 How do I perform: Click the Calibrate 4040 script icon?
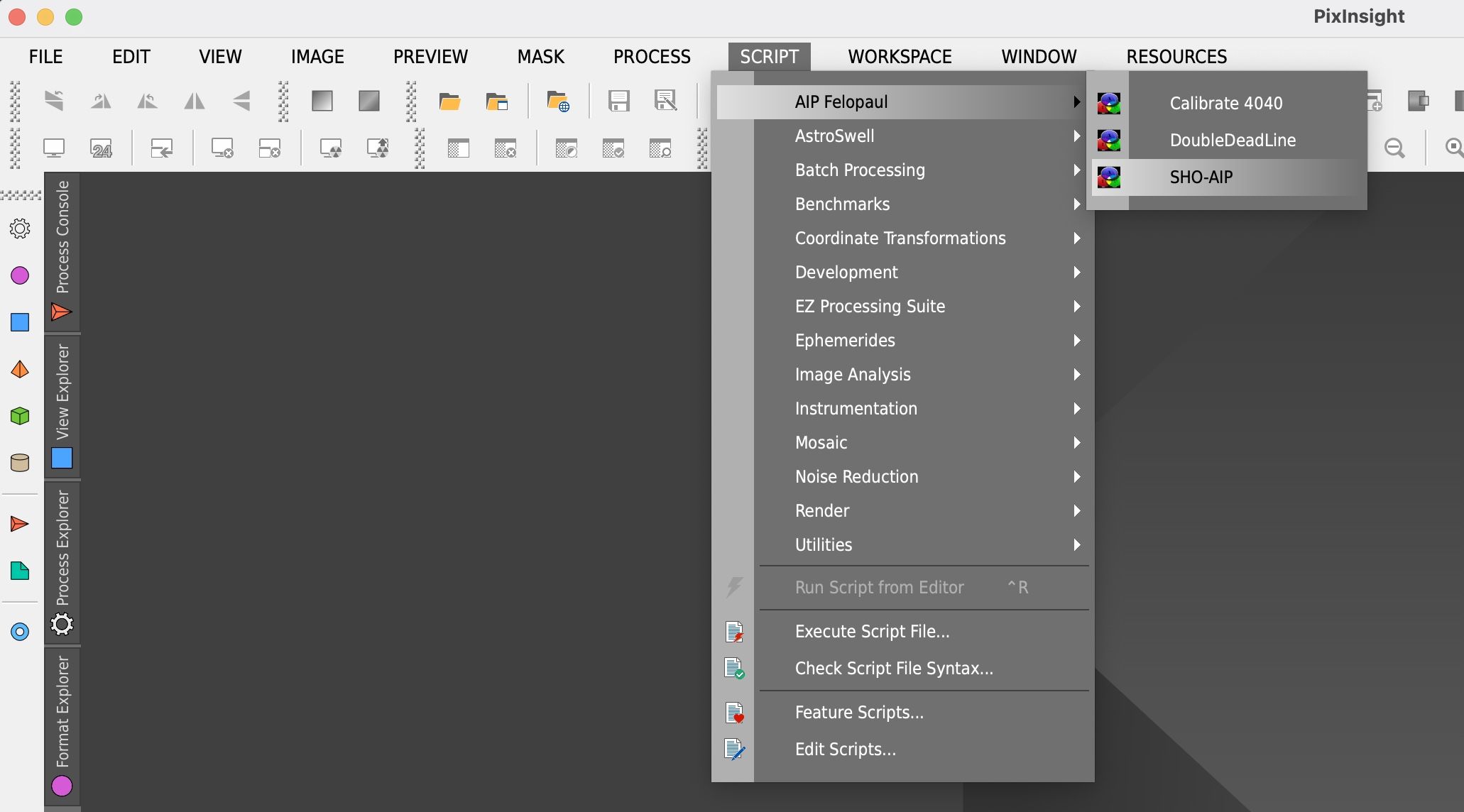click(1108, 103)
